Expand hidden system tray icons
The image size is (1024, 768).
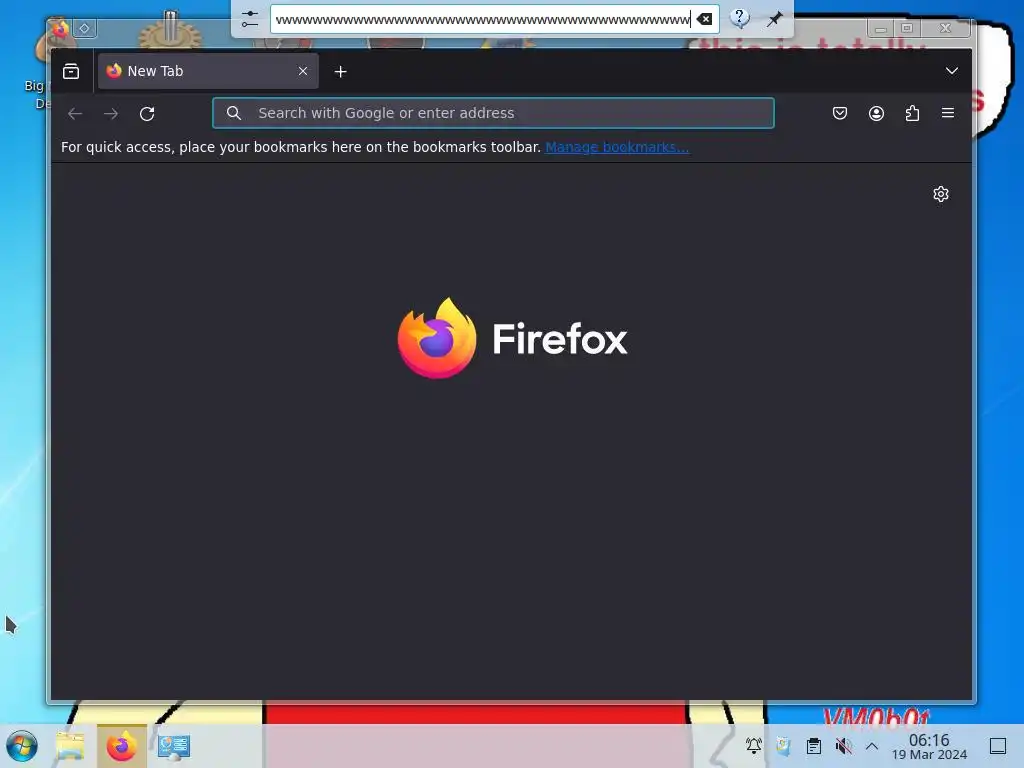pos(872,745)
